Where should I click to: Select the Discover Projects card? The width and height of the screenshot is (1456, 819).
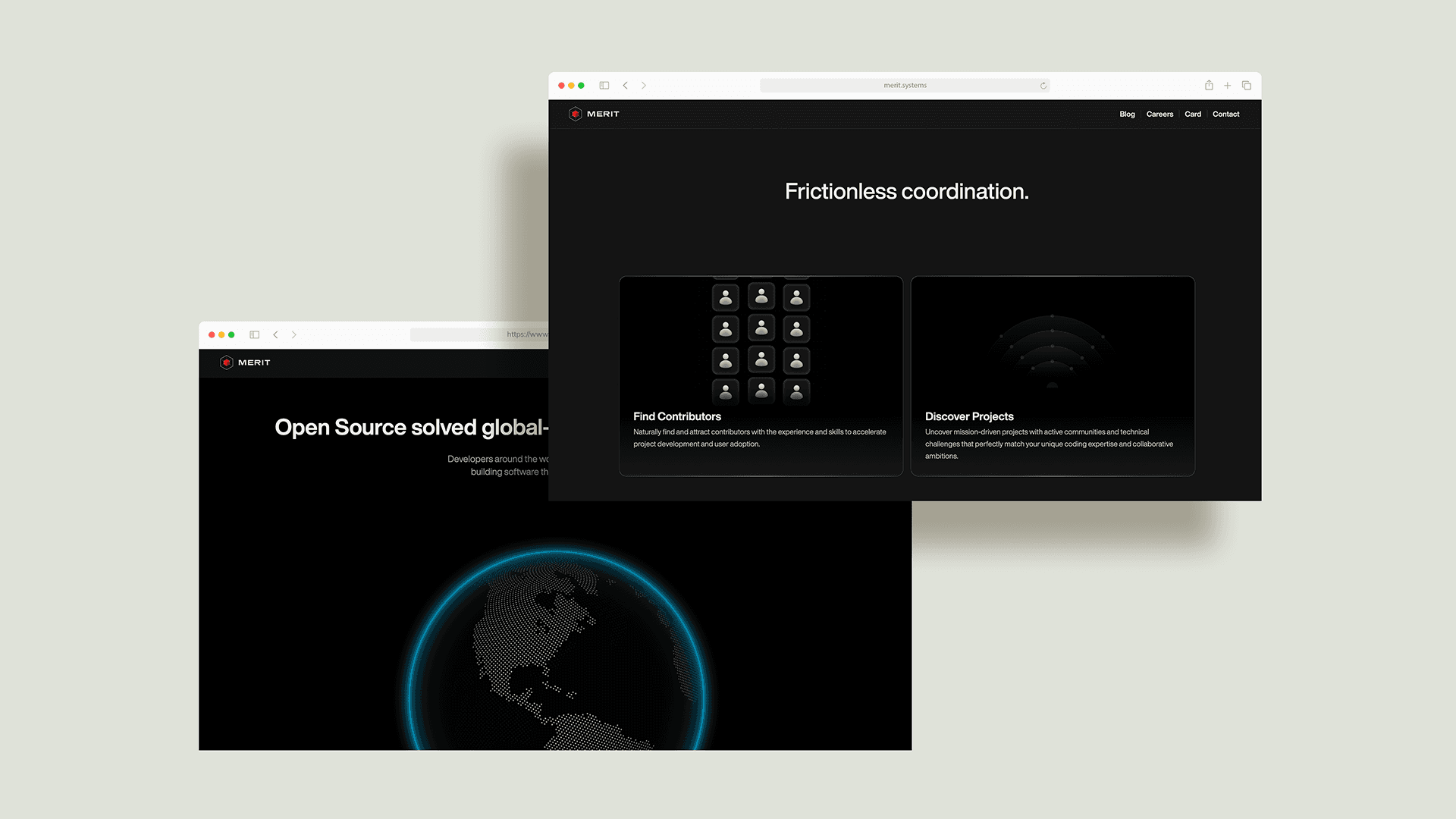click(1053, 375)
